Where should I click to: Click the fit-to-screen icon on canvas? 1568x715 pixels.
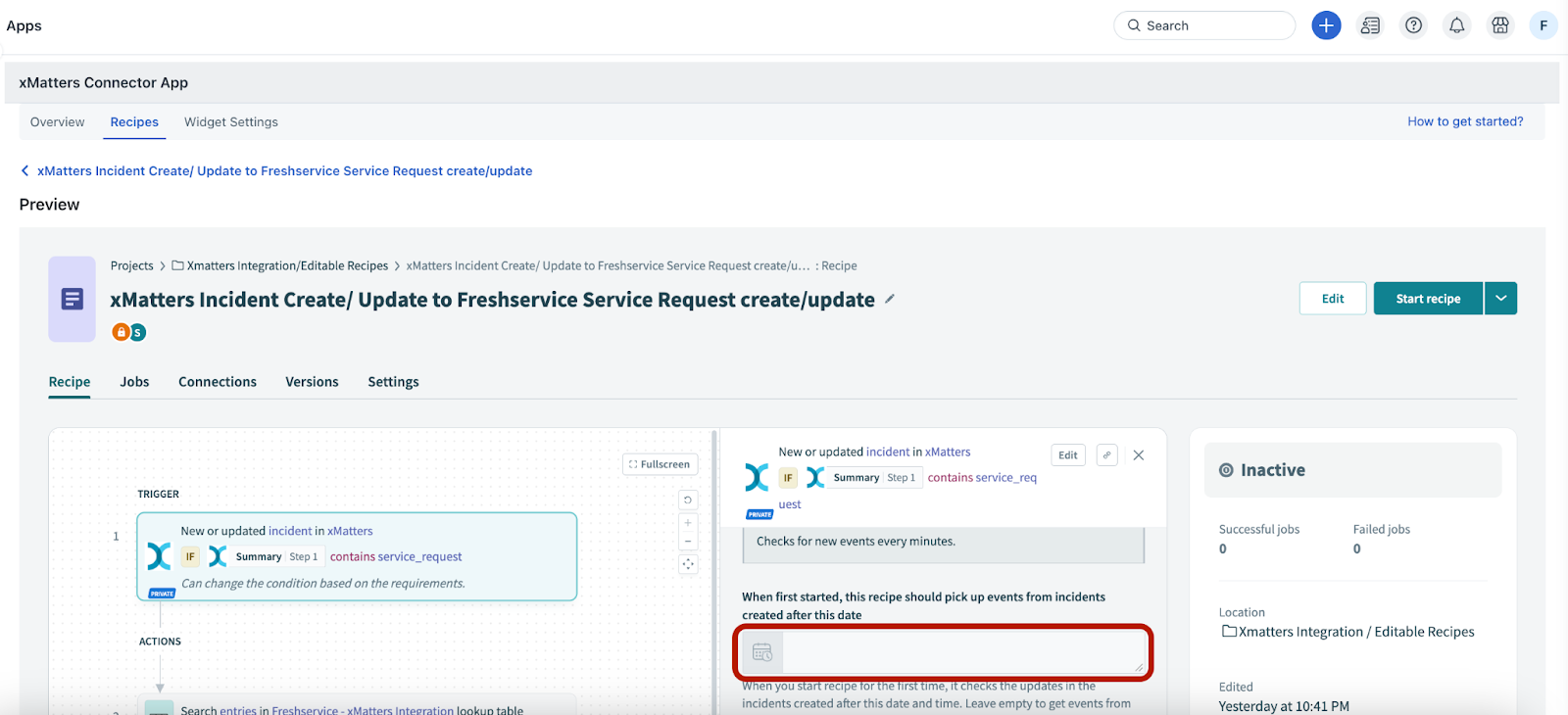coord(688,564)
